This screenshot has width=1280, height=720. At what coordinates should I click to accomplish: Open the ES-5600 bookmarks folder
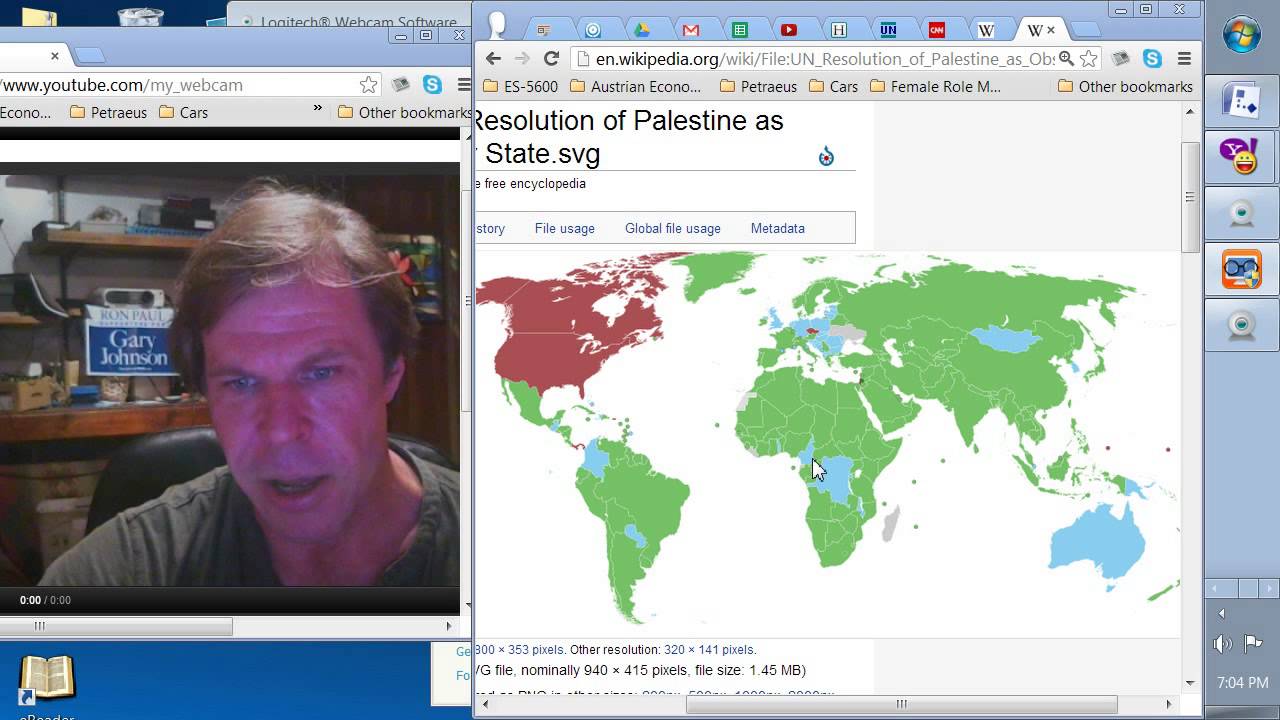click(520, 87)
